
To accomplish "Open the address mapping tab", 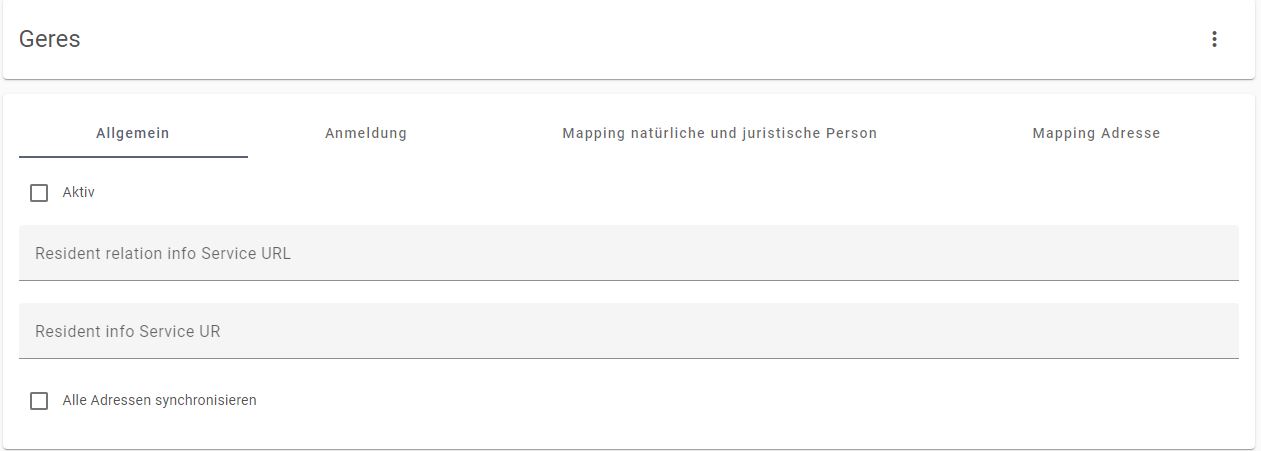I will point(1096,133).
